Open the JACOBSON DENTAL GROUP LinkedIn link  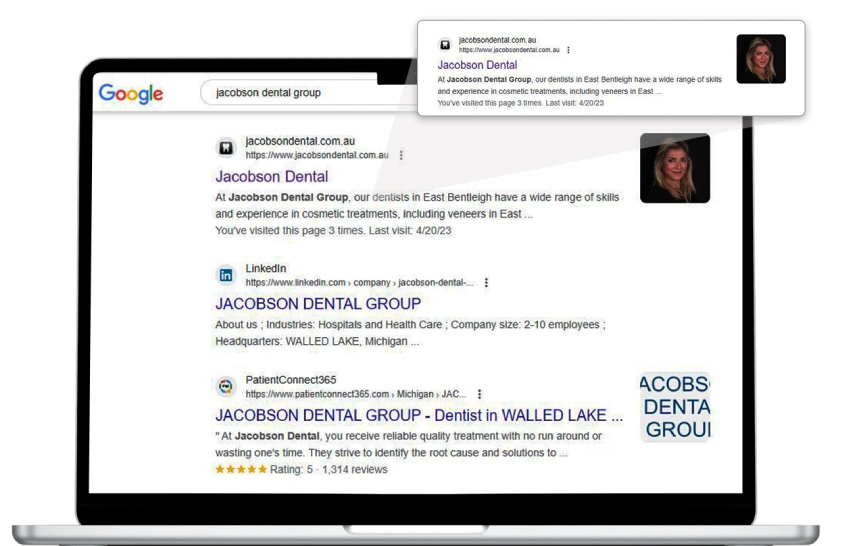tap(318, 304)
